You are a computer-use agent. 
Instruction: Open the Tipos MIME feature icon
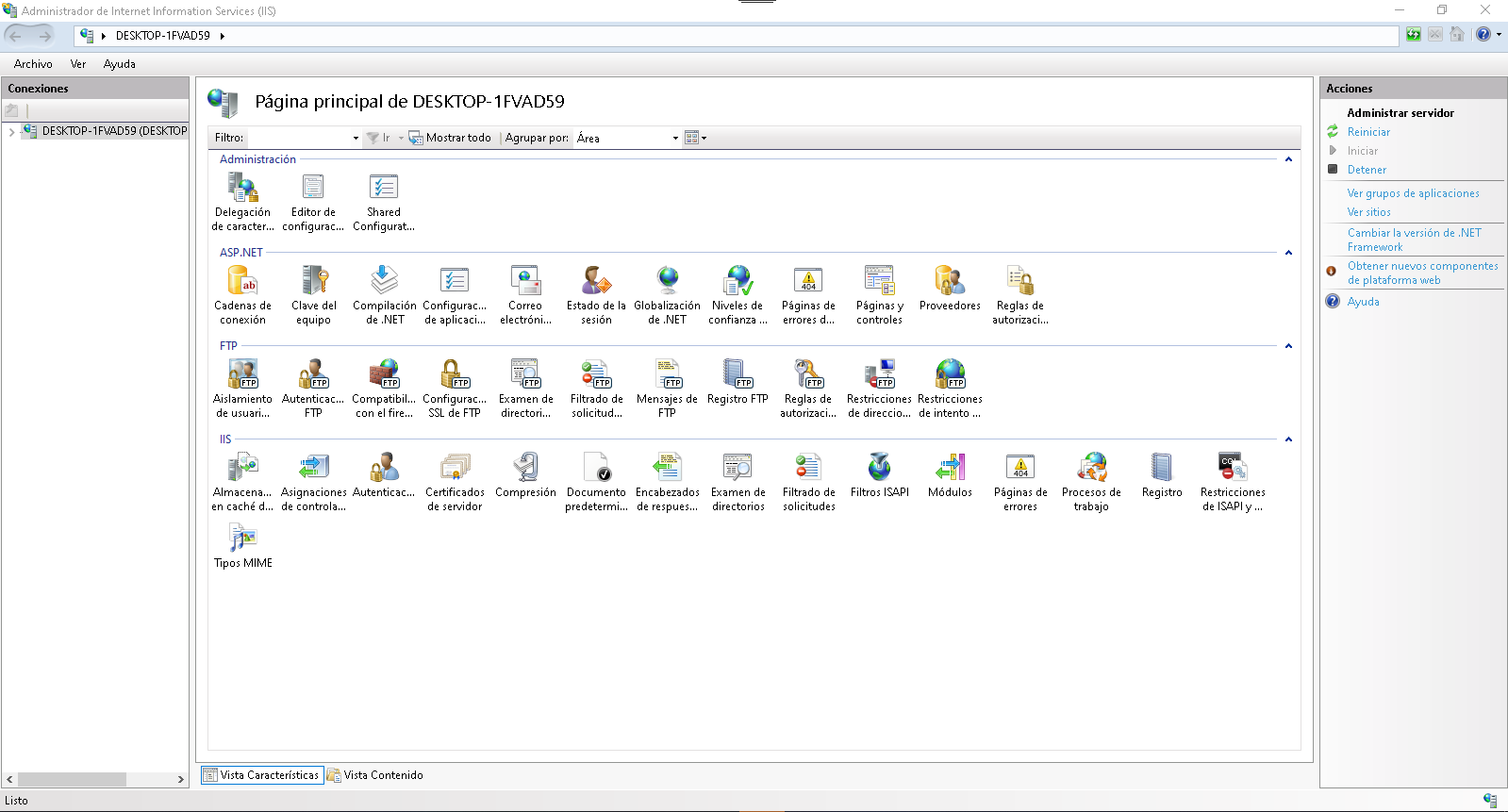tap(242, 539)
